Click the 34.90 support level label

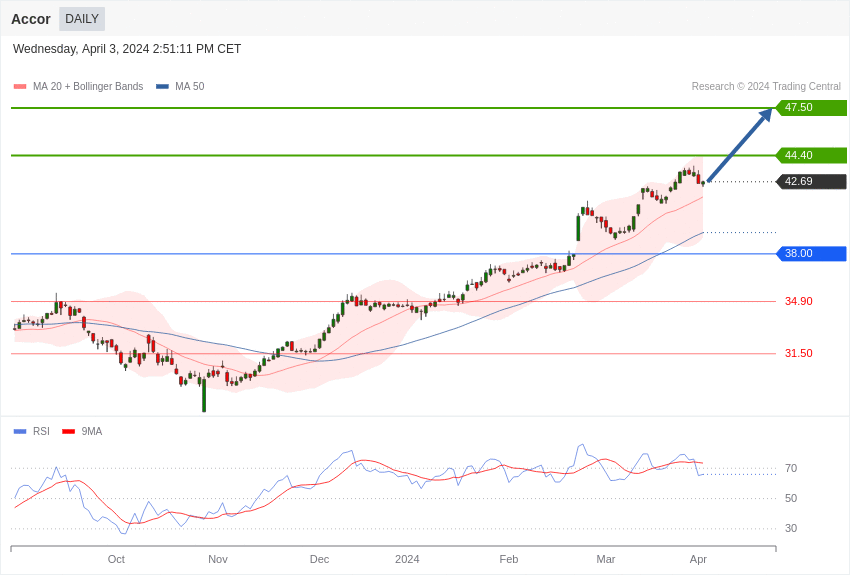pyautogui.click(x=798, y=302)
